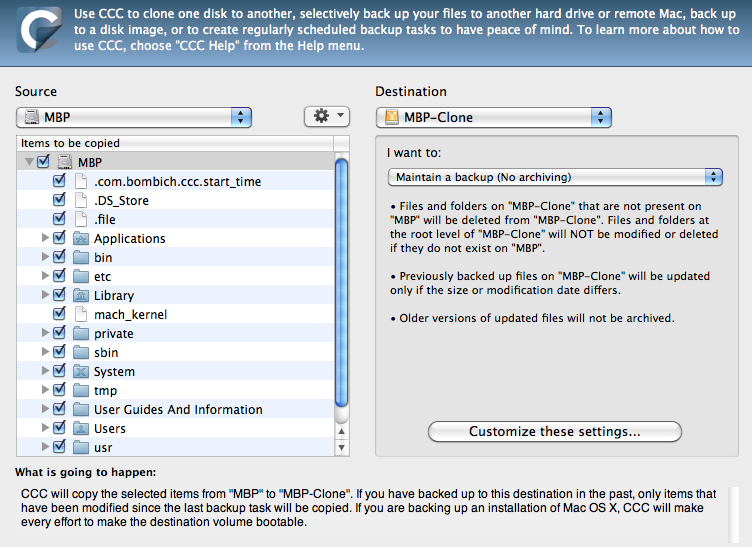752x547 pixels.
Task: Select the mach_kernel row name
Action: [x=130, y=314]
